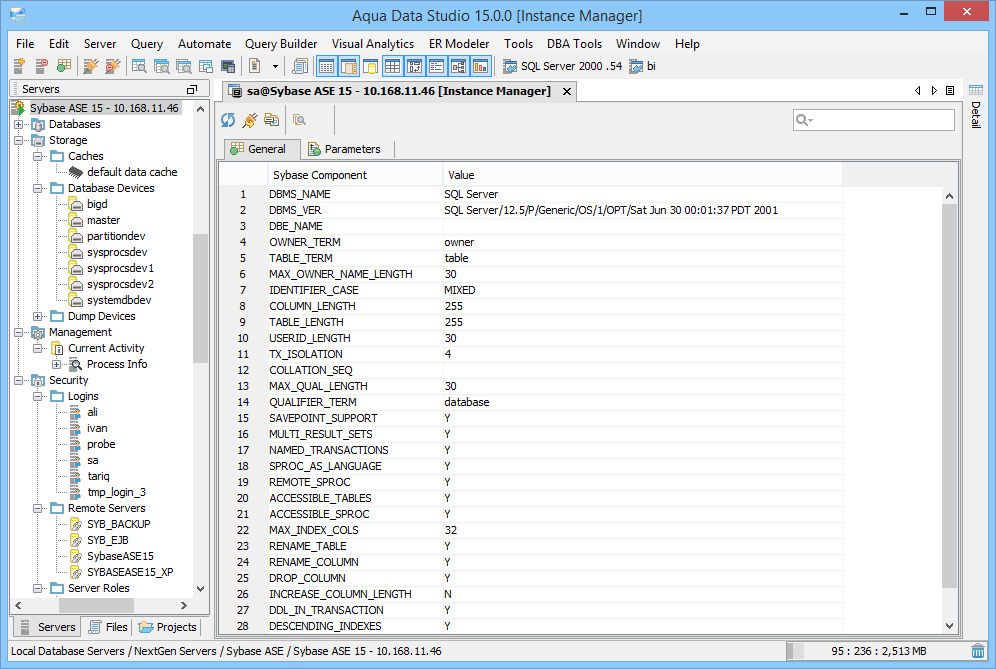Image resolution: width=996 pixels, height=669 pixels.
Task: Click the 'bi' connection shortcut in toolbar
Action: 642,66
